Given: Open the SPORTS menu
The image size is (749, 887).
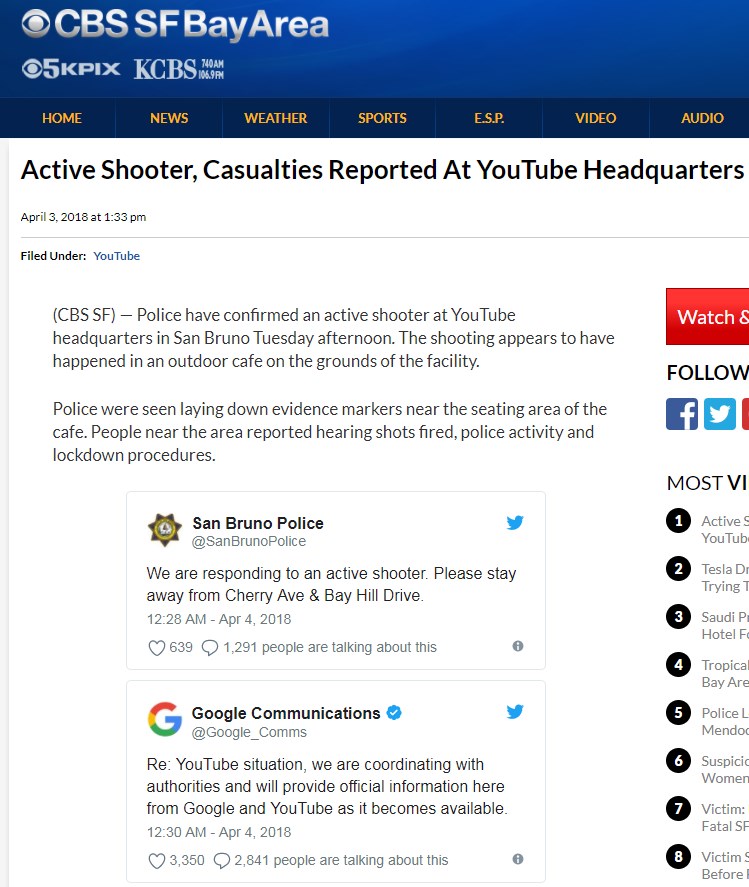Looking at the screenshot, I should click(x=382, y=118).
